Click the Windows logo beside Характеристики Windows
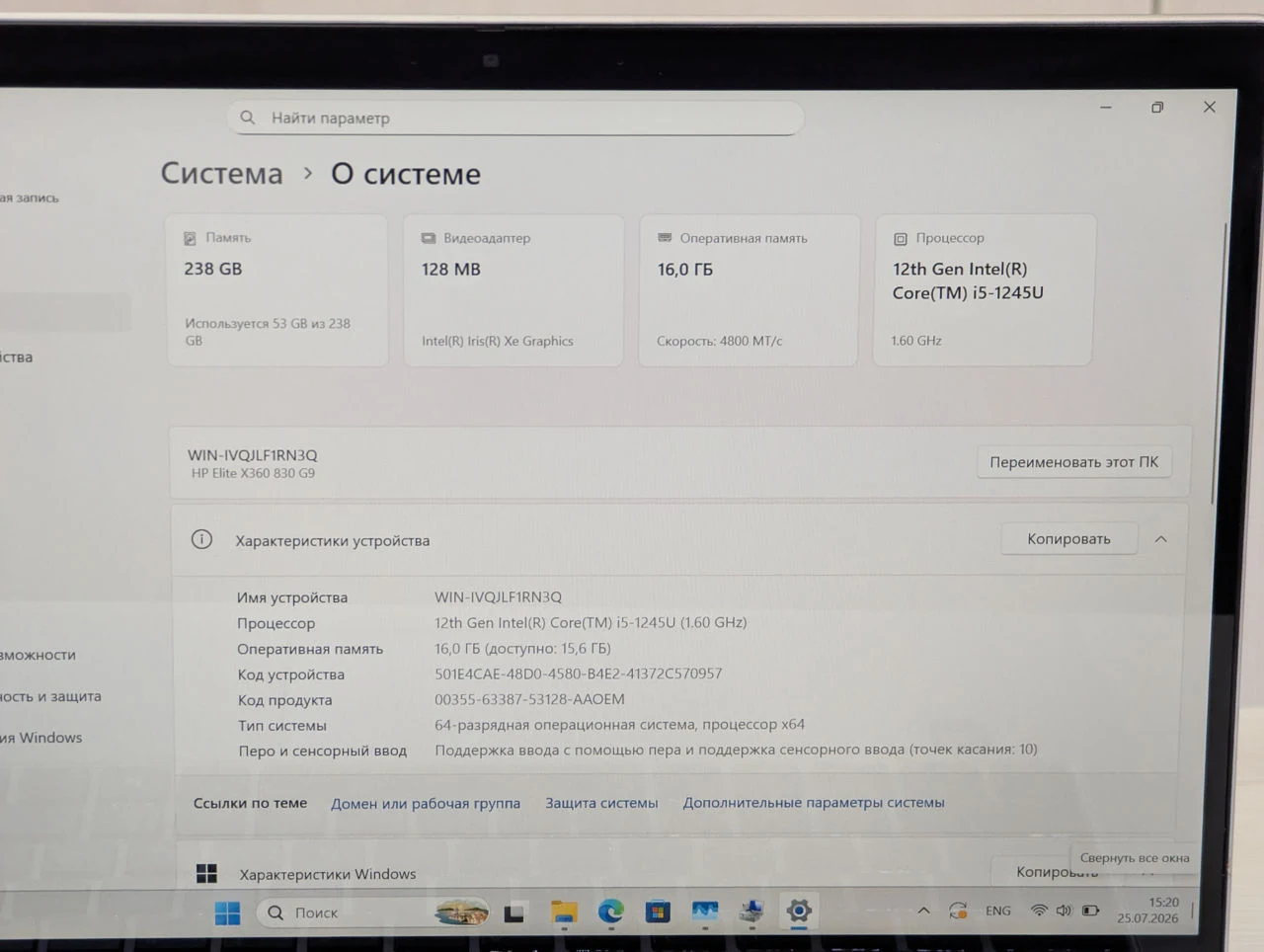This screenshot has width=1264, height=952. (206, 873)
